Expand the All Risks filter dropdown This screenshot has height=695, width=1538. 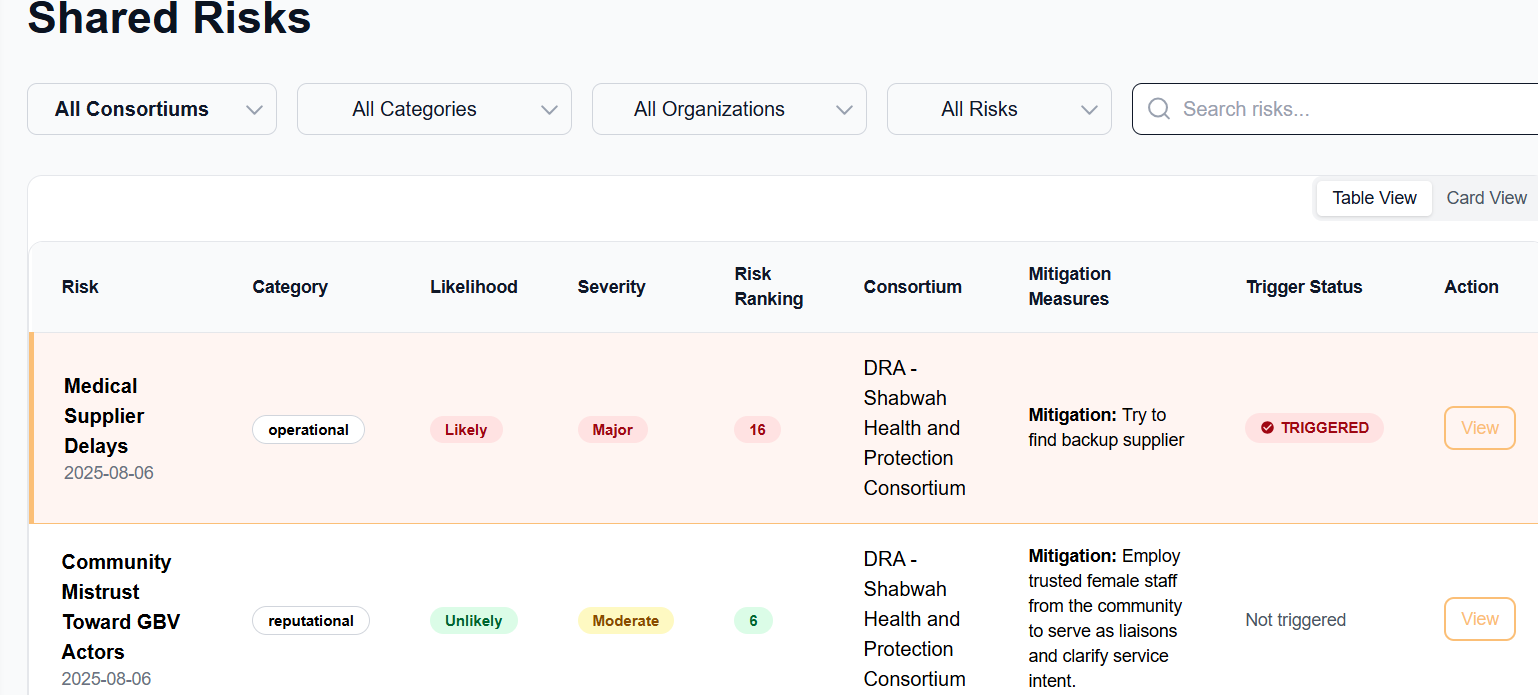pyautogui.click(x=999, y=109)
